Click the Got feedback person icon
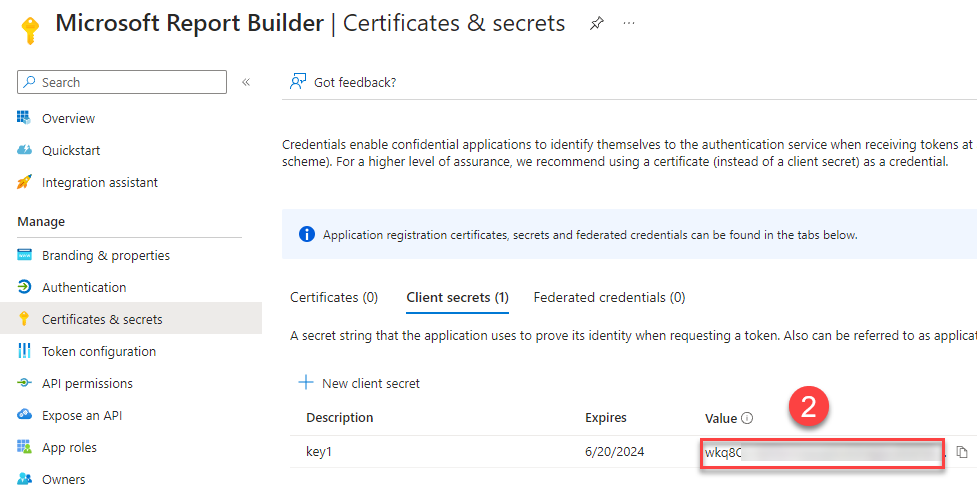 298,82
